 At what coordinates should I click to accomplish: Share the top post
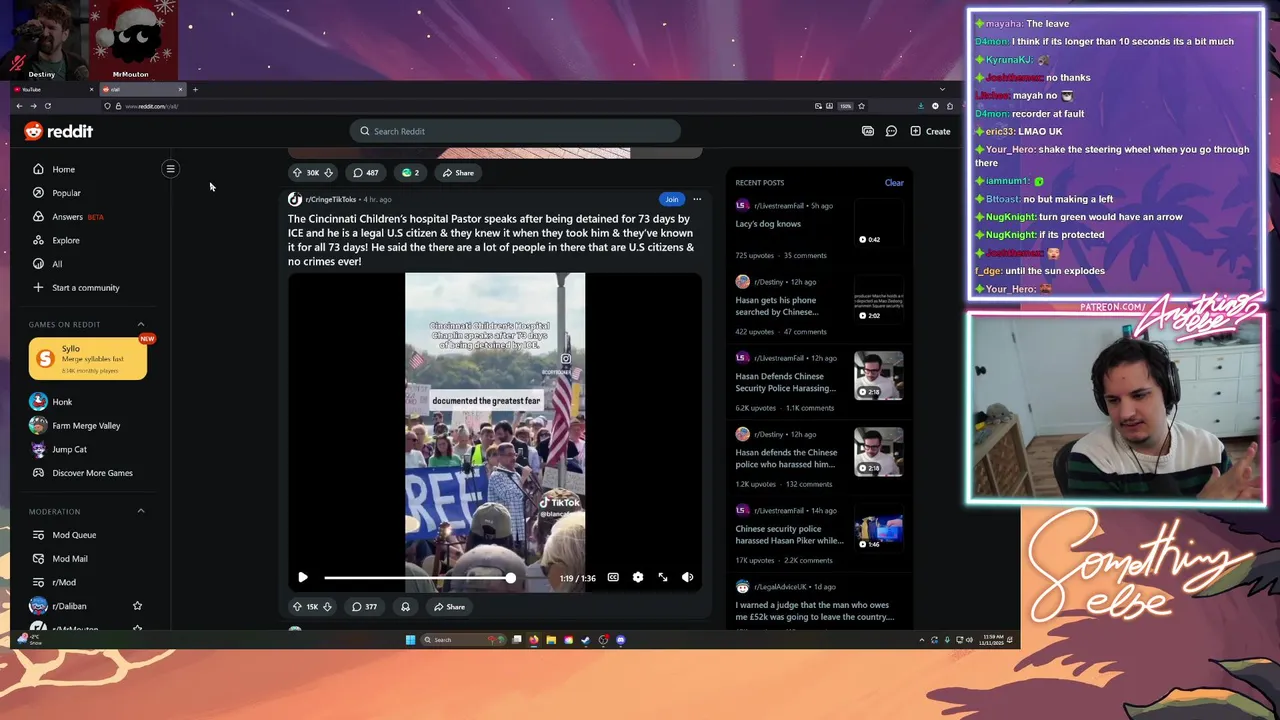click(x=459, y=173)
